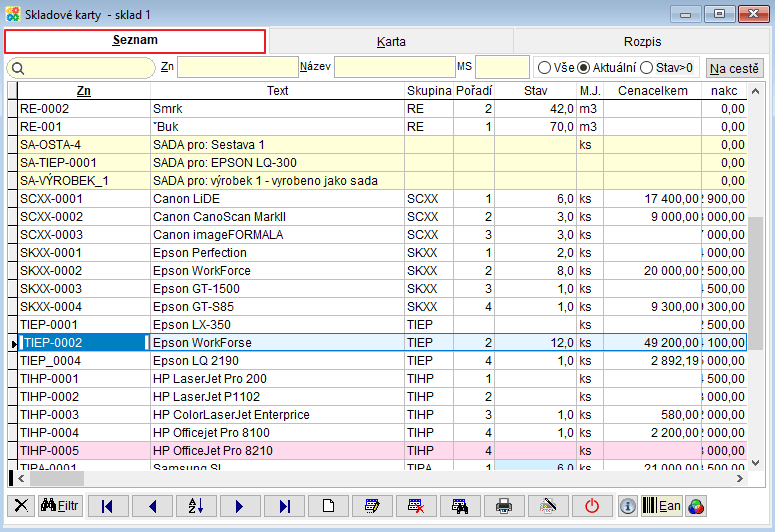The image size is (775, 532).
Task: Click the 'Canon LiDE' cell
Action: pyautogui.click(x=277, y=199)
